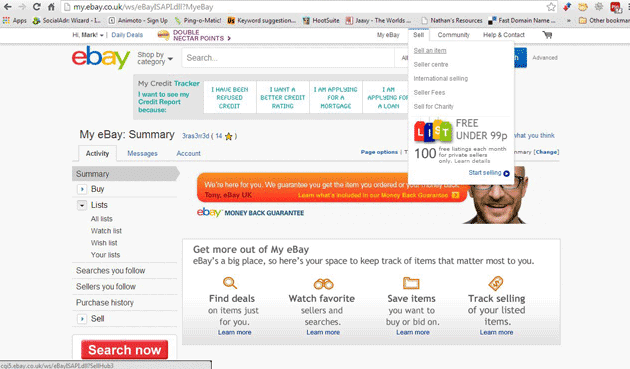Reload the page with the refresh icon
630x369 pixels.
pos(37,7)
